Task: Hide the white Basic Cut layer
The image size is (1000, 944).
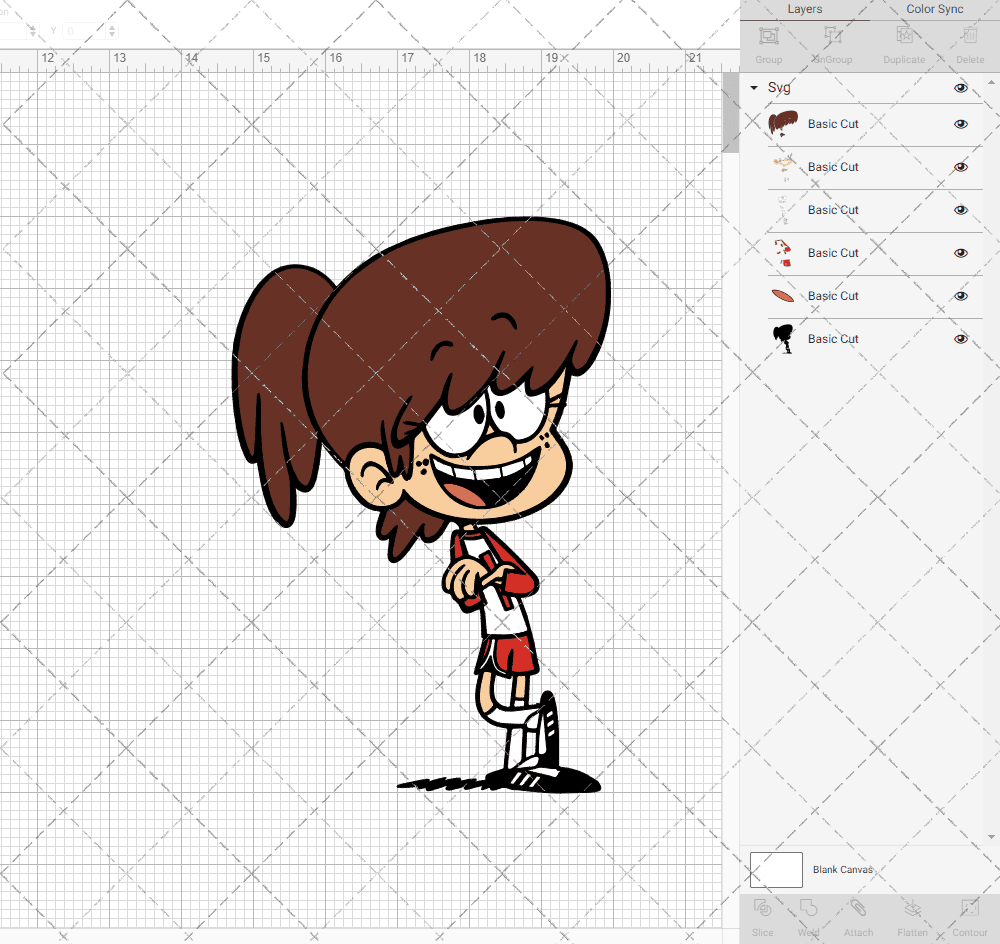Action: (960, 210)
